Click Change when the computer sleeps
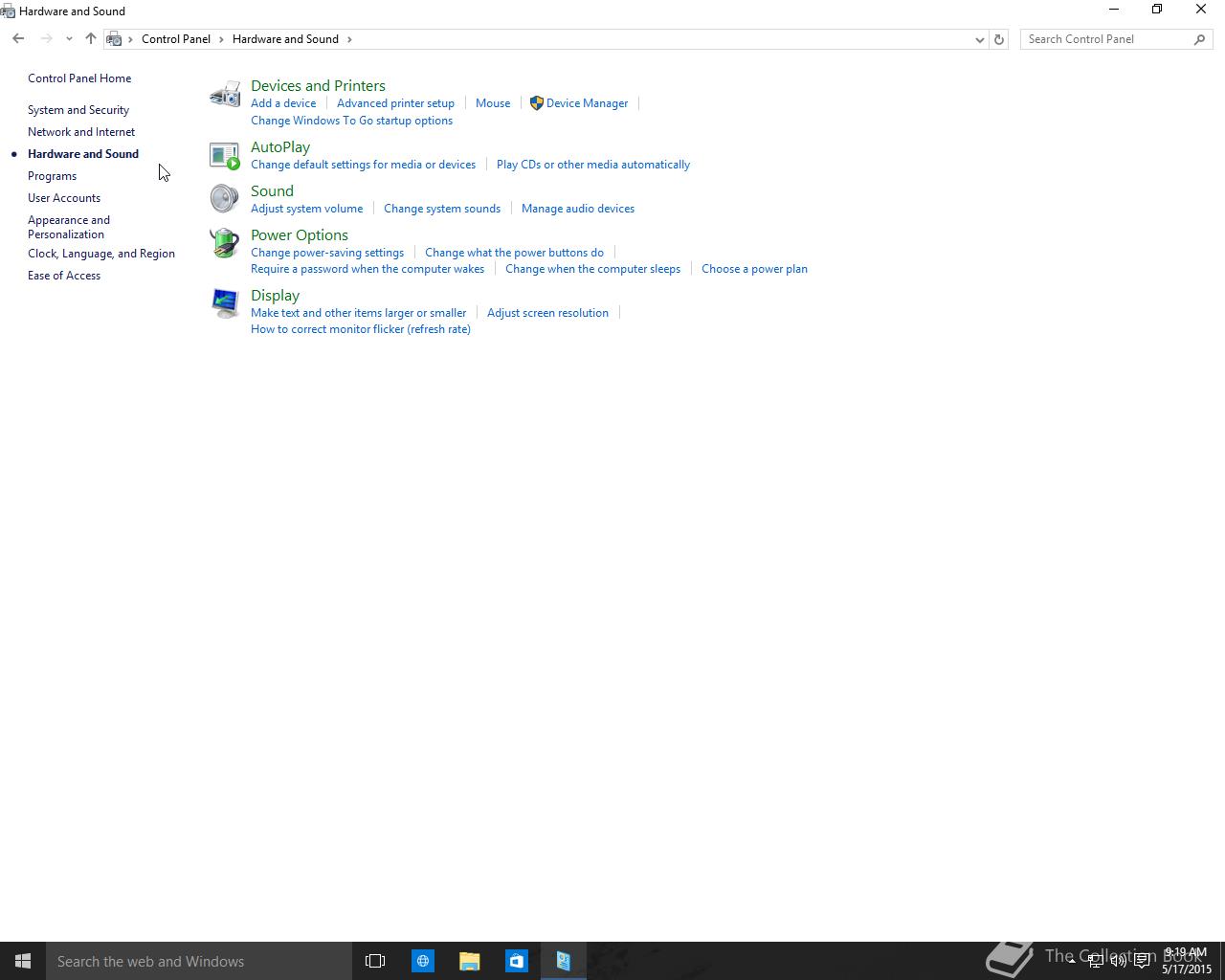The width and height of the screenshot is (1225, 980). pos(592,269)
